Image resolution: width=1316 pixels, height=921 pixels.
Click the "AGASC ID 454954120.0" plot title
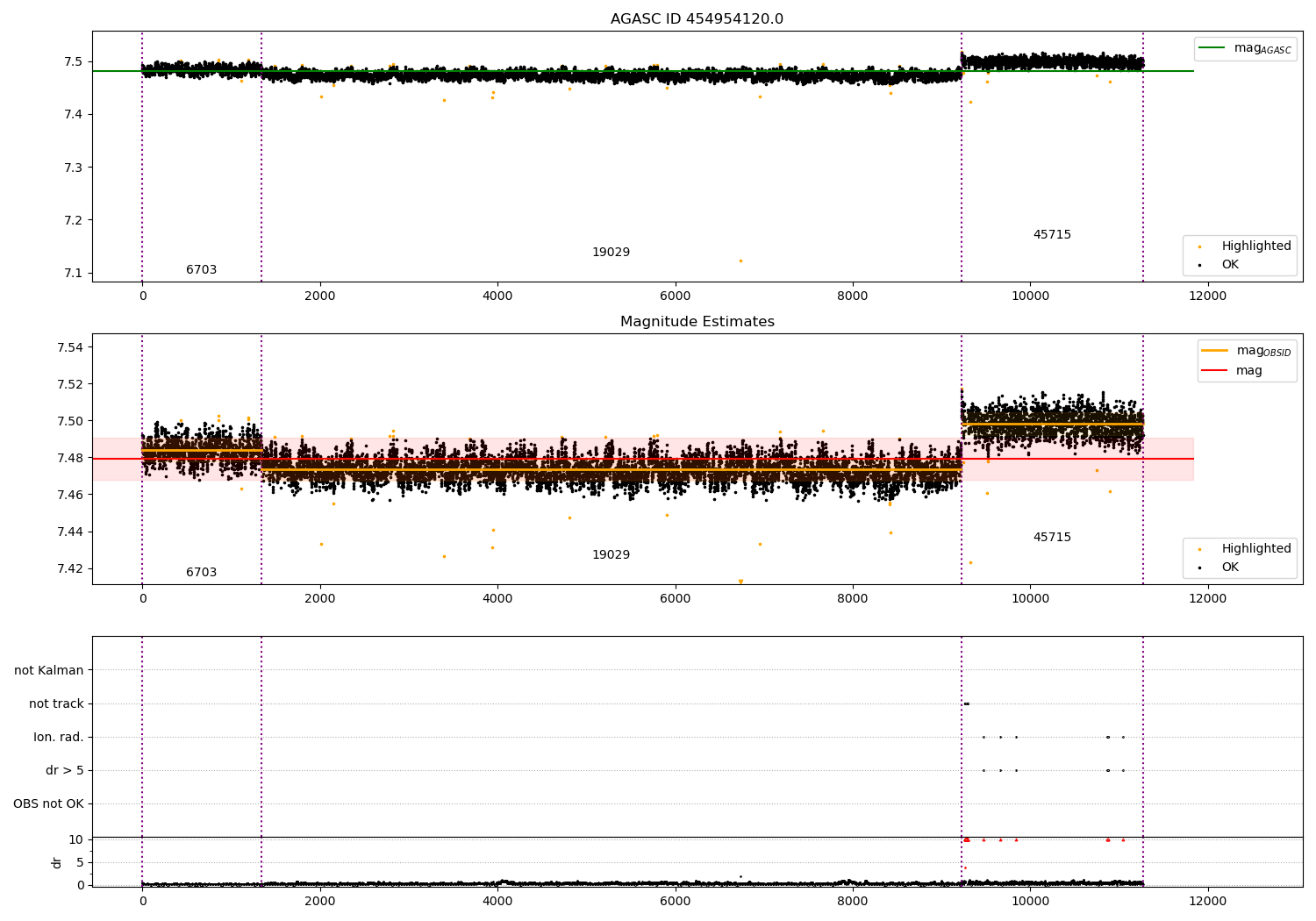tap(697, 19)
